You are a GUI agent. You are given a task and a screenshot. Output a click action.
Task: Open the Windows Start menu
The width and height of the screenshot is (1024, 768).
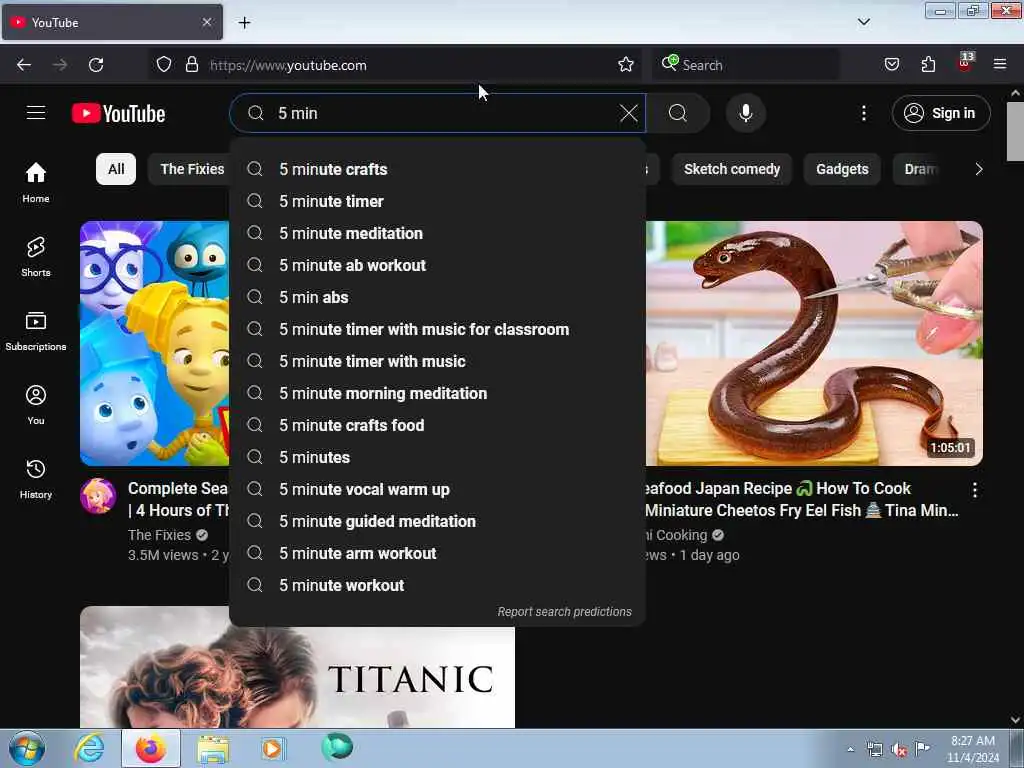(x=27, y=748)
